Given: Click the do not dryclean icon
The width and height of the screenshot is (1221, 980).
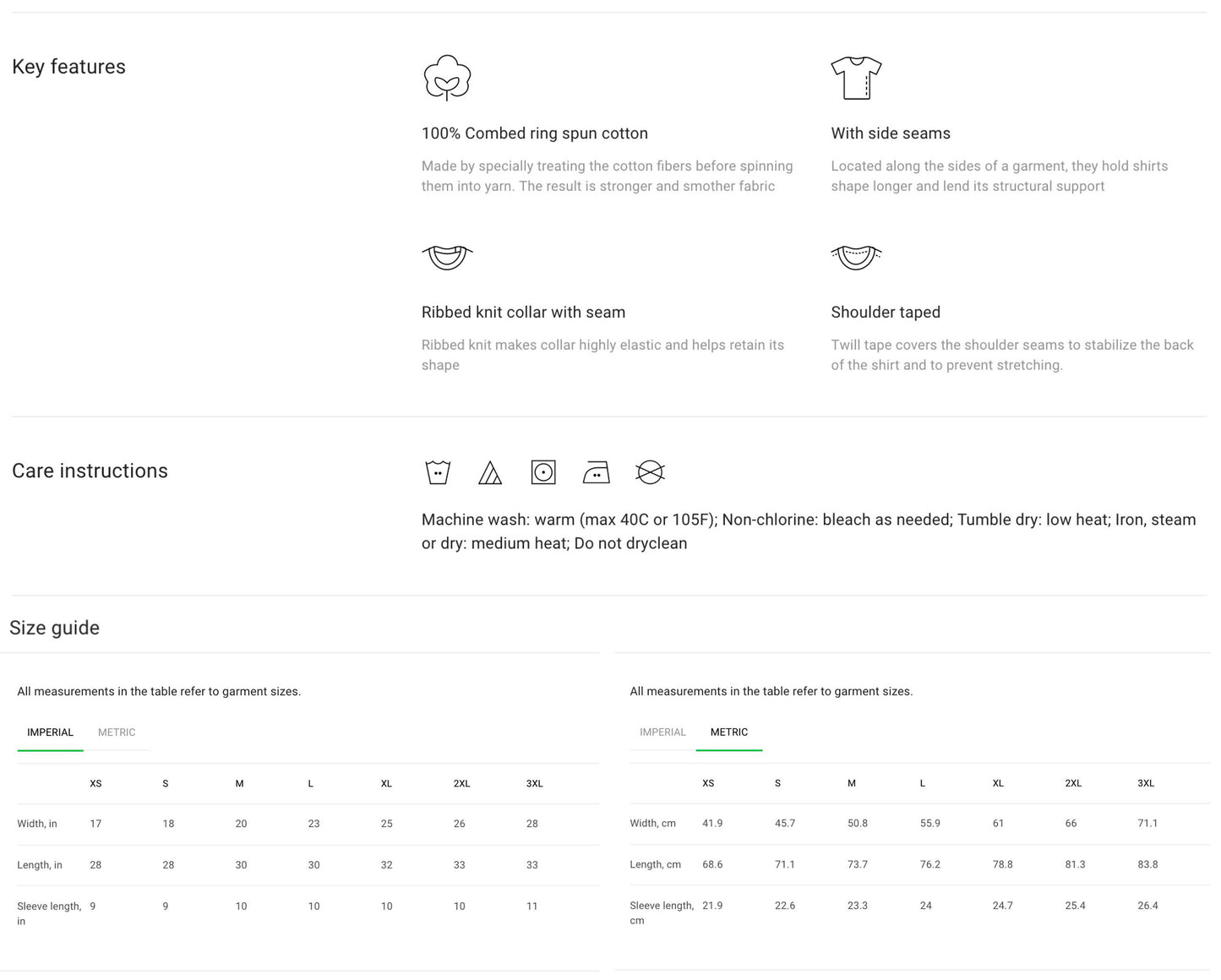Looking at the screenshot, I should pos(650,472).
